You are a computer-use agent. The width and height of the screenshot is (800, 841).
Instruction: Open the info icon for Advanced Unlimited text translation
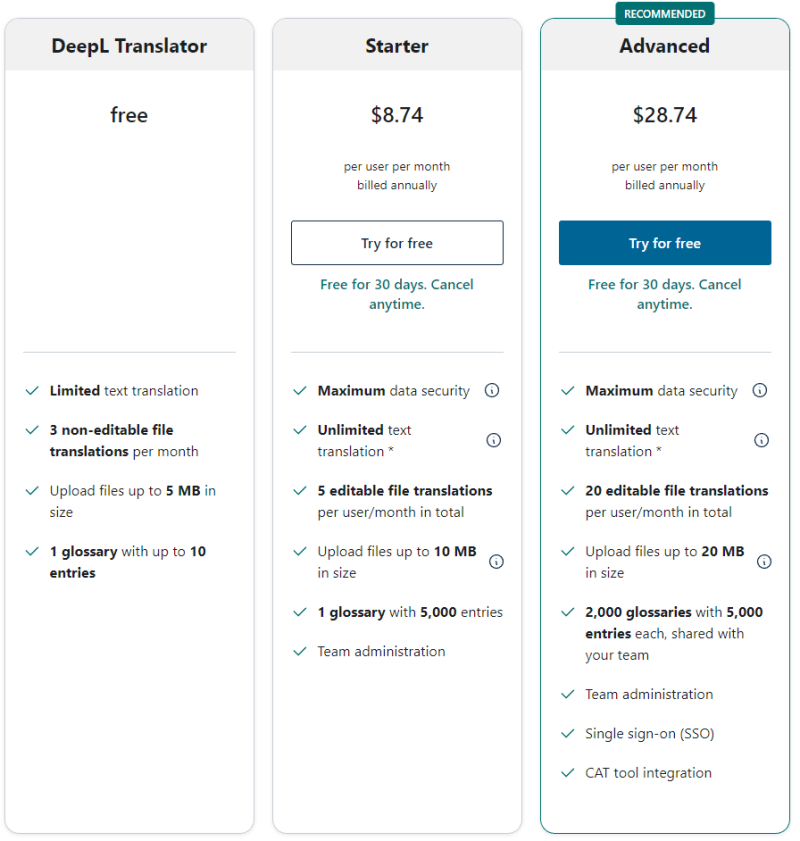tap(761, 440)
